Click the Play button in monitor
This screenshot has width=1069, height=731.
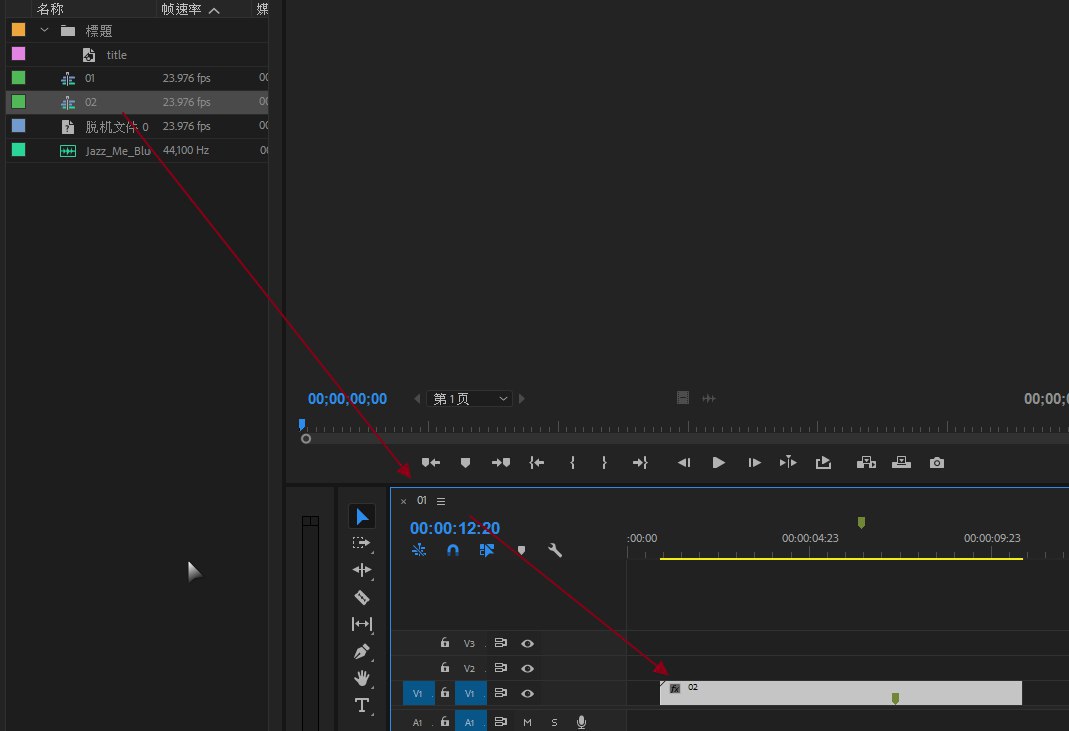coord(718,463)
